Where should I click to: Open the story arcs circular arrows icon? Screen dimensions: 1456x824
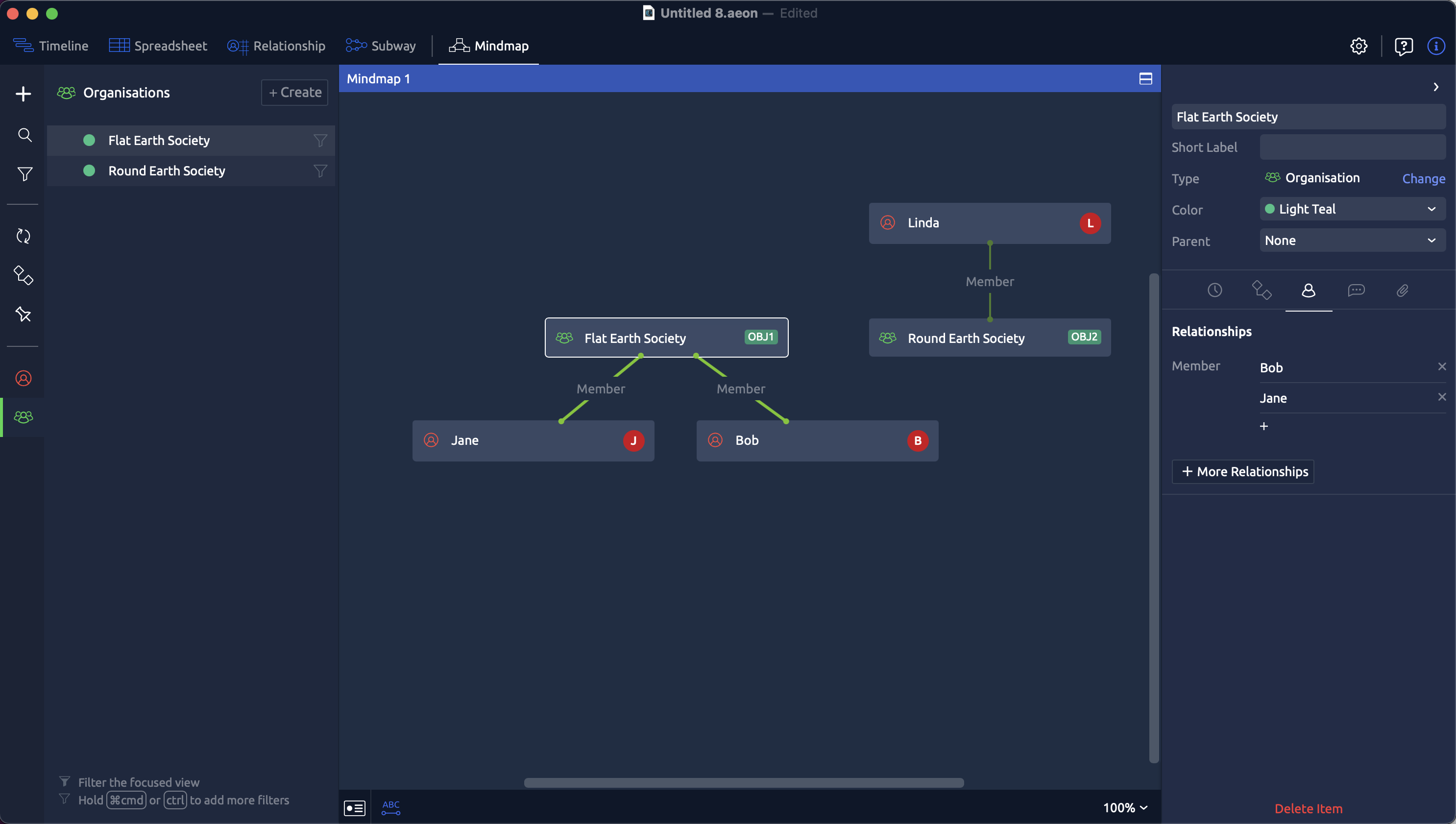point(23,236)
